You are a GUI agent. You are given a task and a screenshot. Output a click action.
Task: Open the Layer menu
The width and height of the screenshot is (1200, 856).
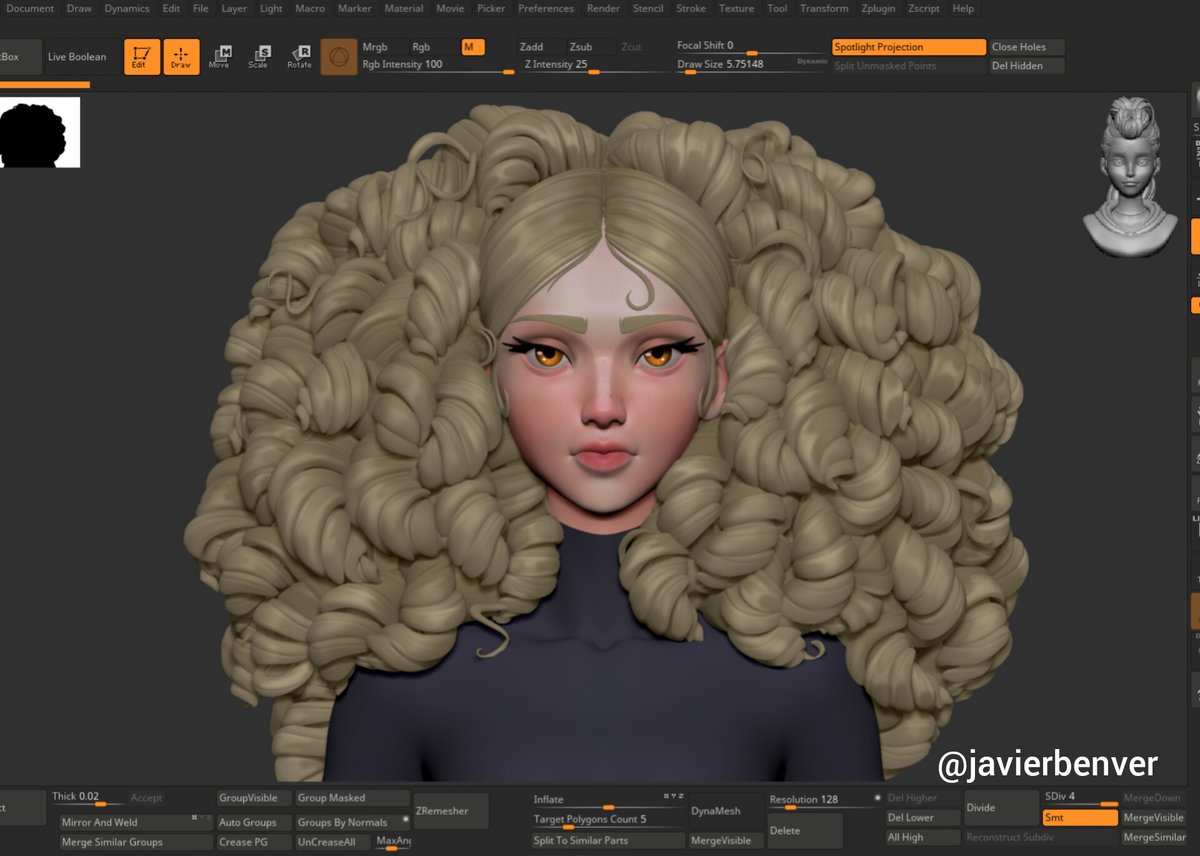(x=234, y=8)
